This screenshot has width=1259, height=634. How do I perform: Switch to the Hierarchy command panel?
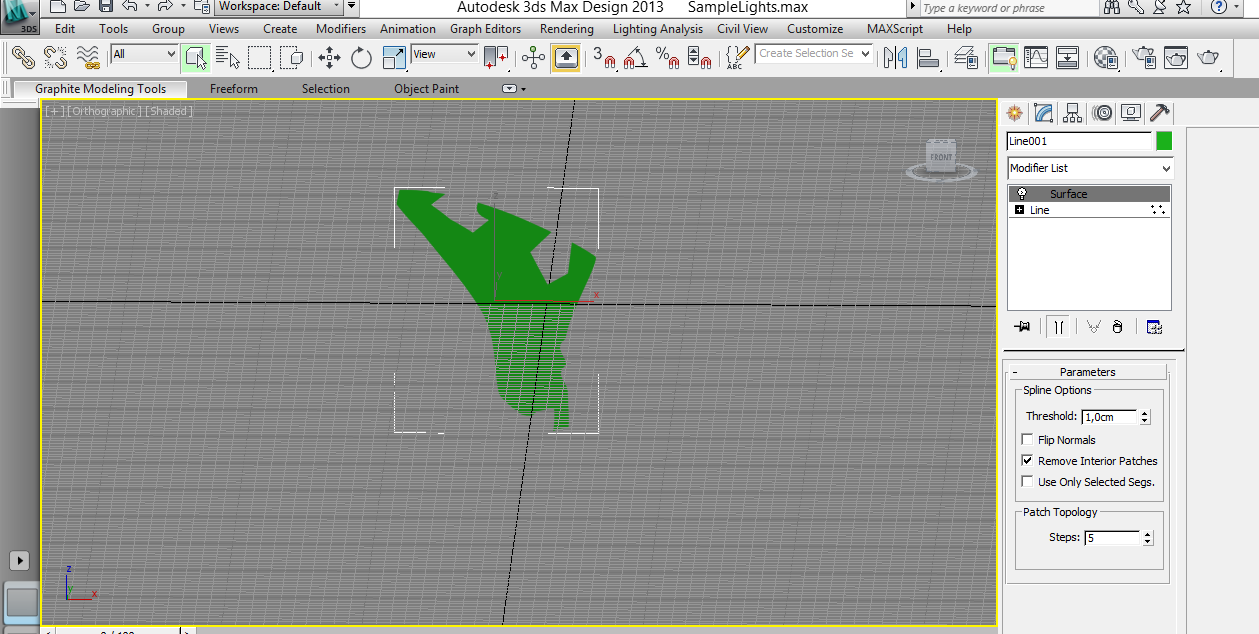(1073, 113)
